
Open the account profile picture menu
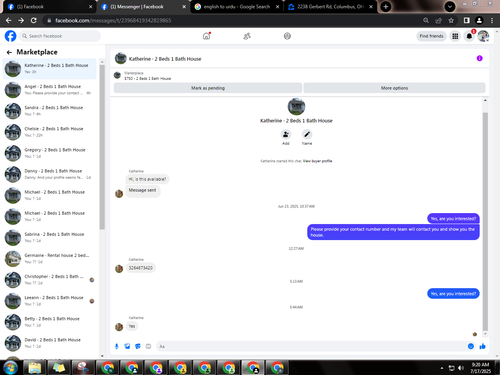click(x=483, y=36)
